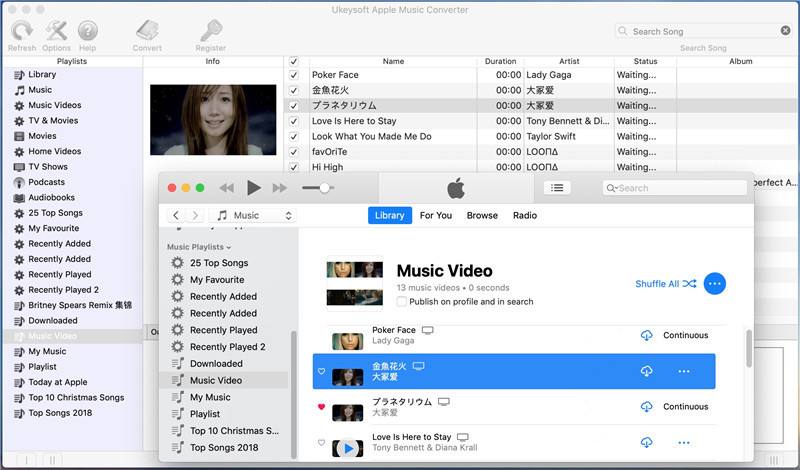Go forward with iTunes forward arrow
Screen dimensions: 800x470
click(195, 215)
